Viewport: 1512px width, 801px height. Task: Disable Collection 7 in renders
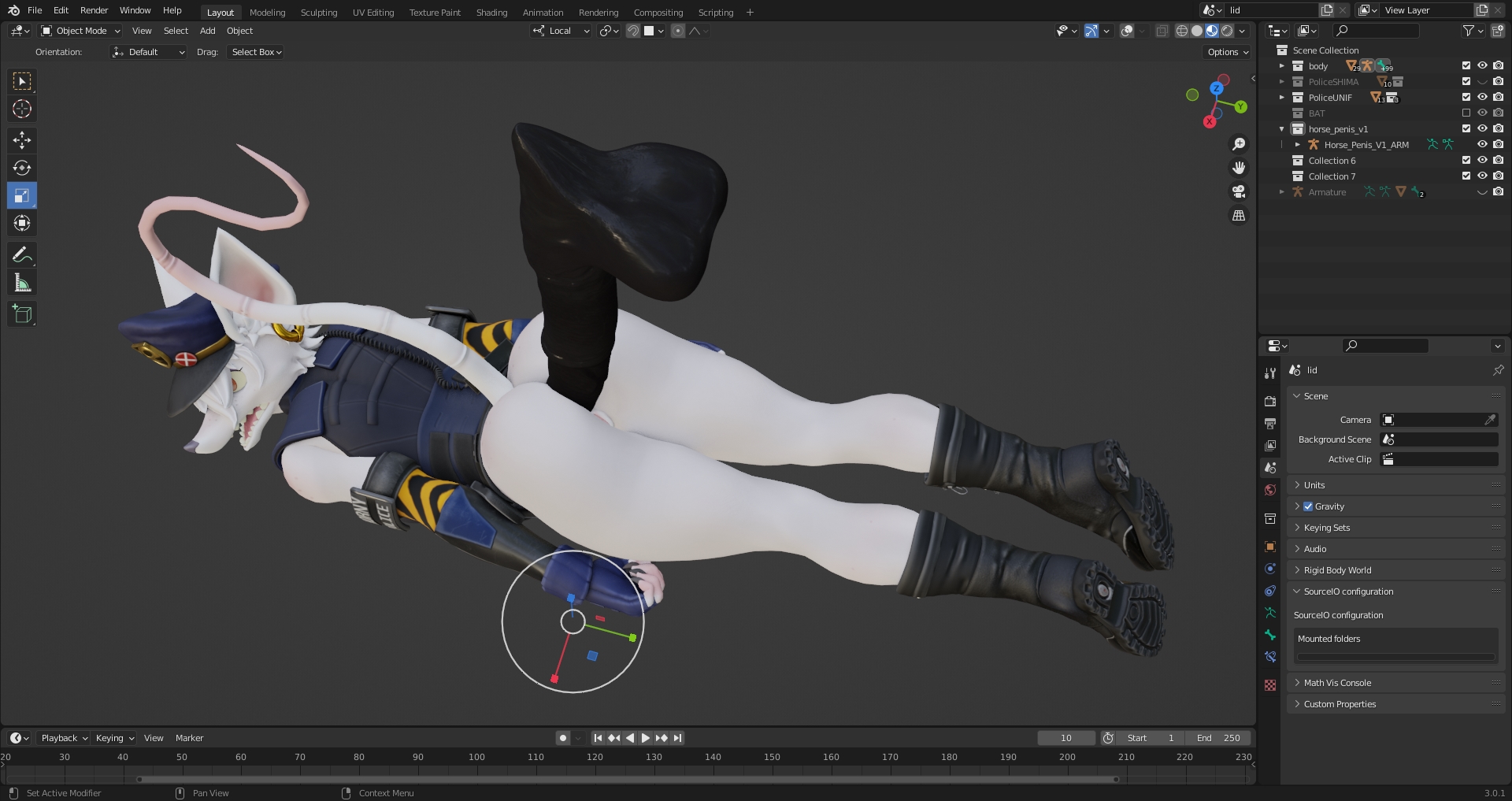tap(1498, 176)
